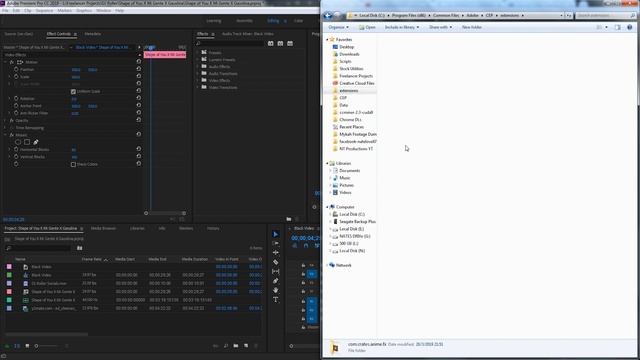The image size is (640, 360).
Task: Select the Track Select Forward tool
Action: 276,243
